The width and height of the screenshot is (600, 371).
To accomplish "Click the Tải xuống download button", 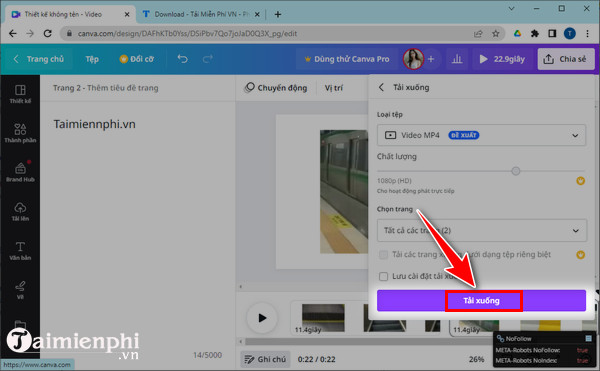I will click(481, 301).
